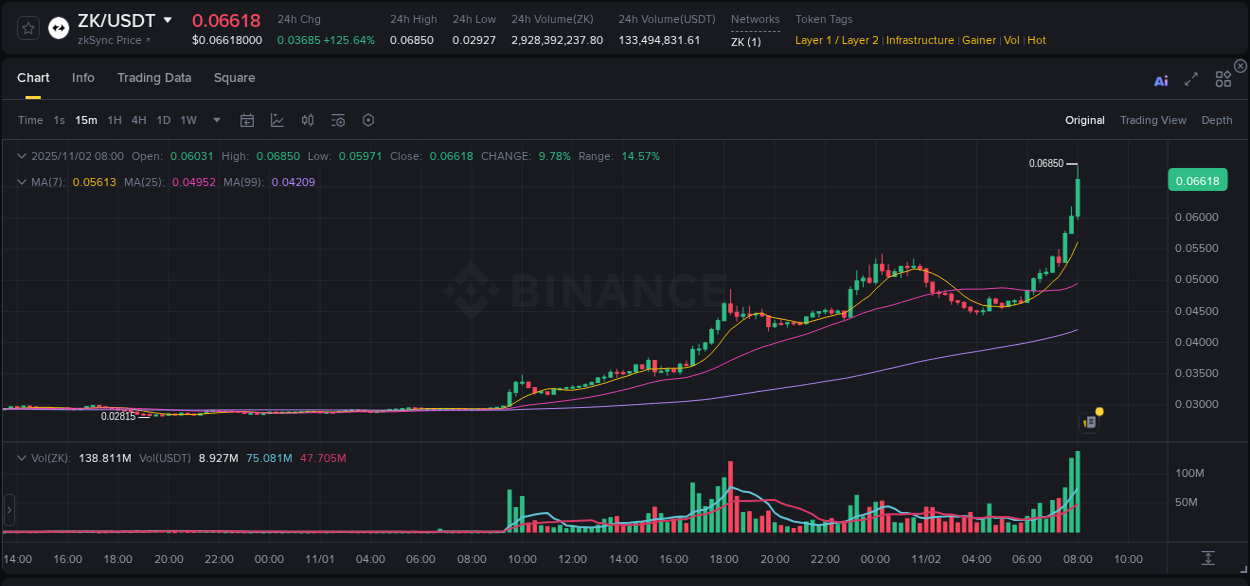Screen dimensions: 1250x586
Task: Switch chart style using the line chart icon
Action: tap(277, 120)
